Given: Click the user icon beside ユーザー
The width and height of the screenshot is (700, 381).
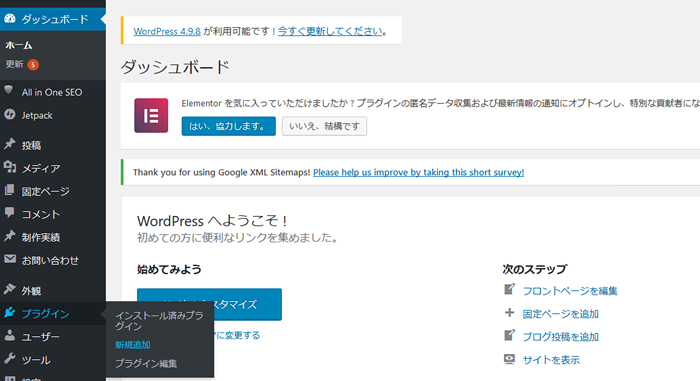Looking at the screenshot, I should pyautogui.click(x=10, y=335).
